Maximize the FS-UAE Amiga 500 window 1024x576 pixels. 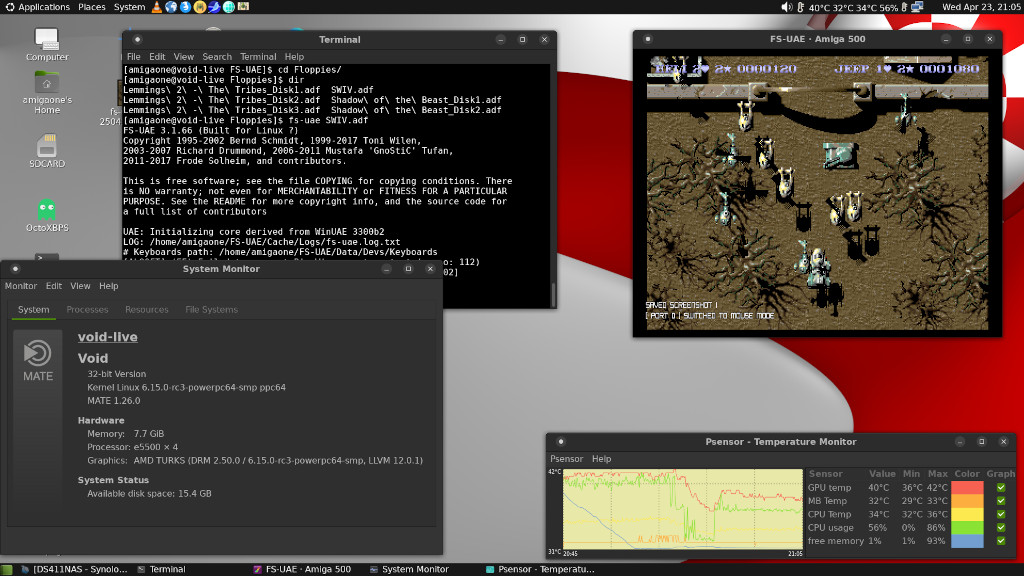point(968,39)
